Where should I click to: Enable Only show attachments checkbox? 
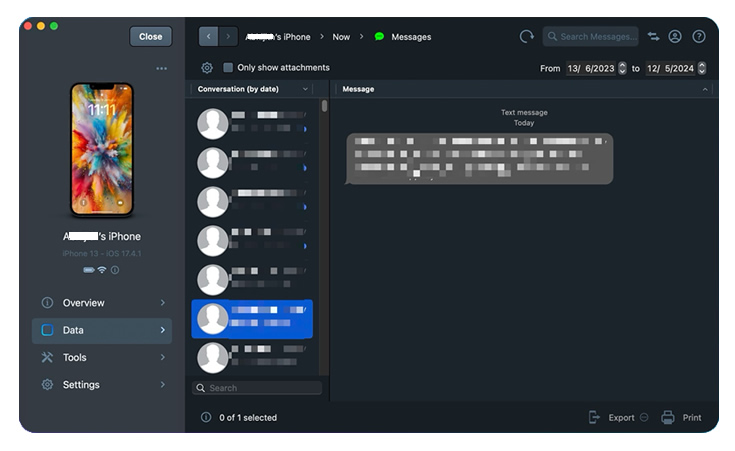pyautogui.click(x=228, y=68)
